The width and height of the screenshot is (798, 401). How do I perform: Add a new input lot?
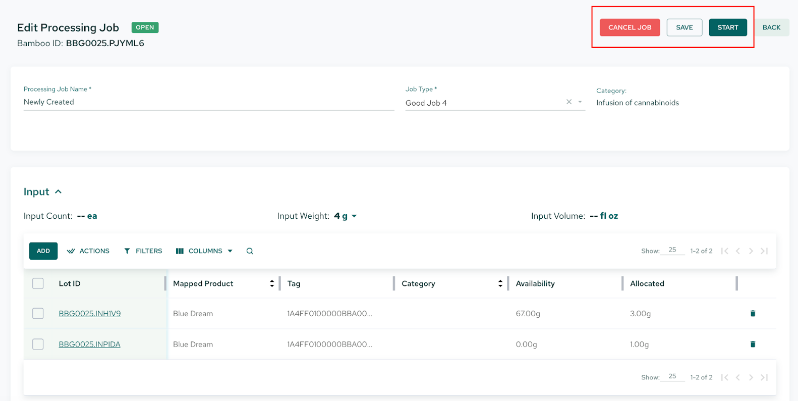point(43,251)
